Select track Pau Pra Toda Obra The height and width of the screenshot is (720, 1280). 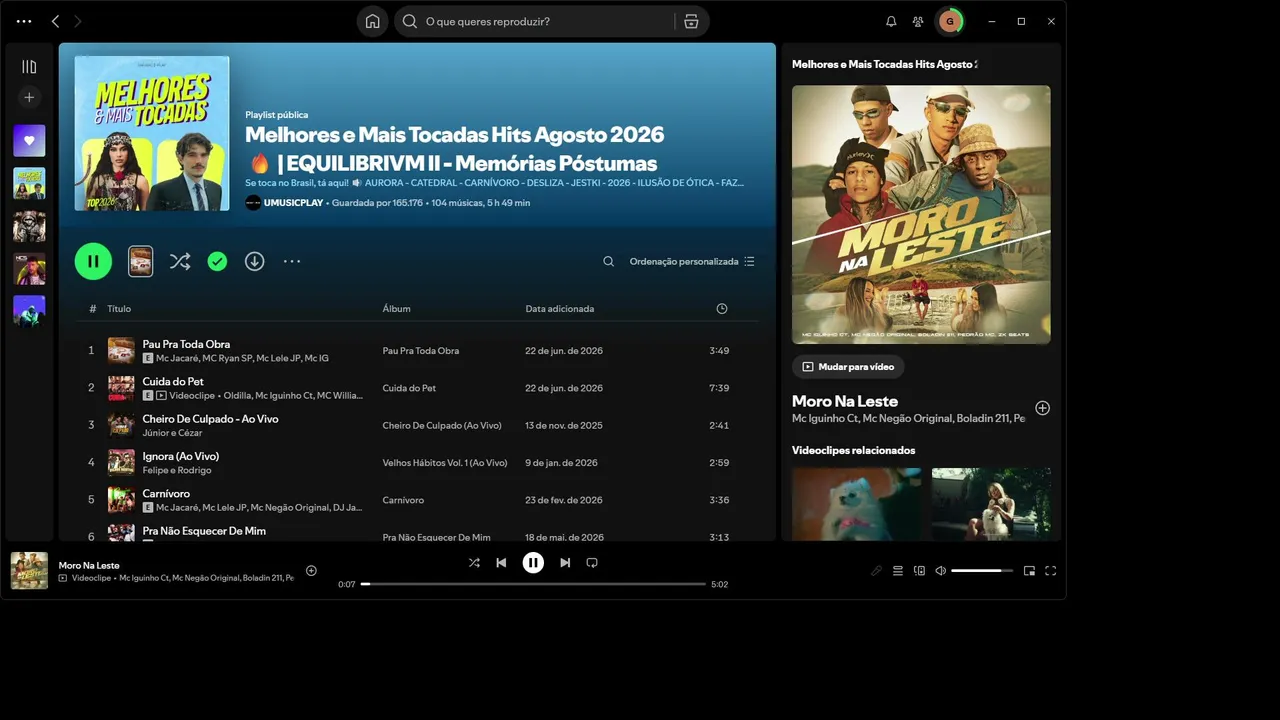click(x=186, y=344)
